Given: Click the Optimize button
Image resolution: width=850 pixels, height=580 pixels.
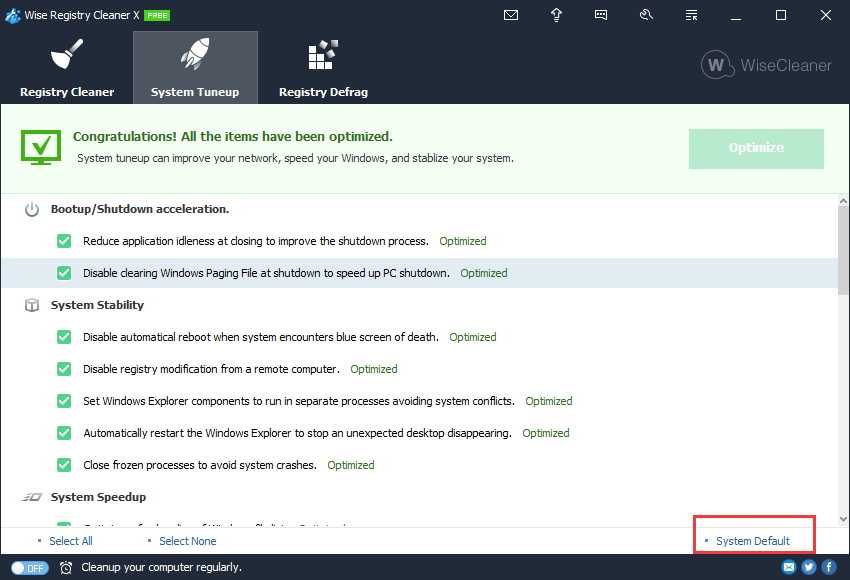Looking at the screenshot, I should tap(756, 149).
